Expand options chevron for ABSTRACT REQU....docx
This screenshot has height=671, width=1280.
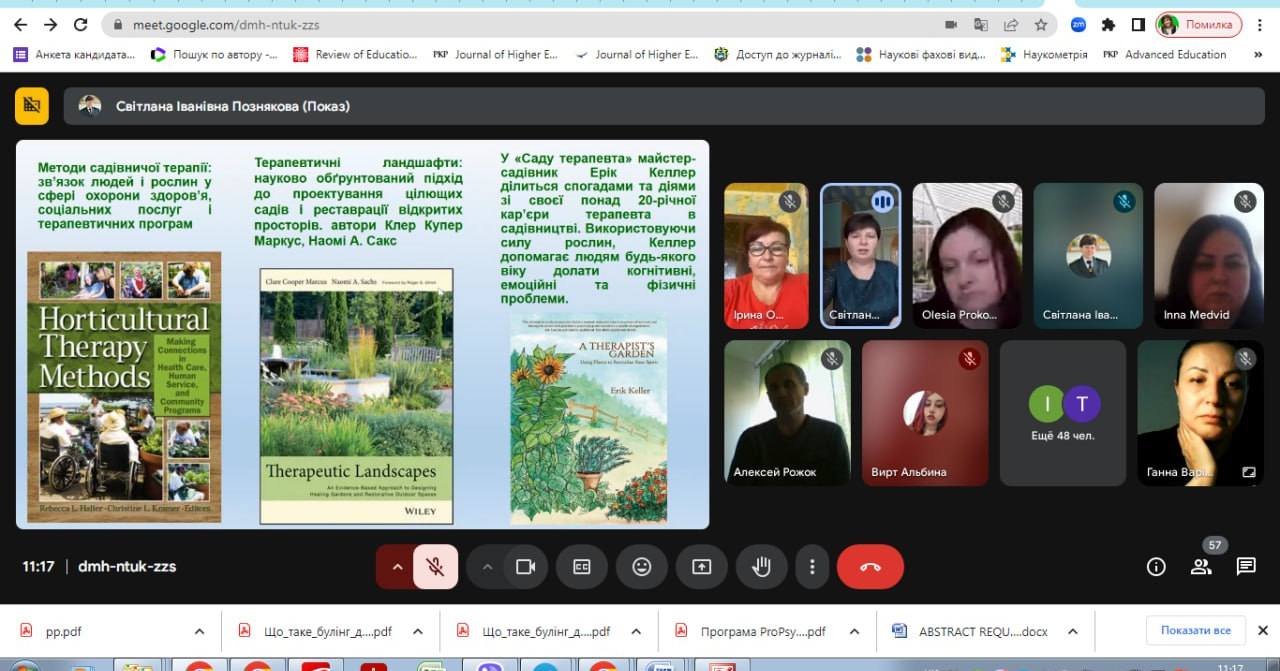tap(1072, 632)
